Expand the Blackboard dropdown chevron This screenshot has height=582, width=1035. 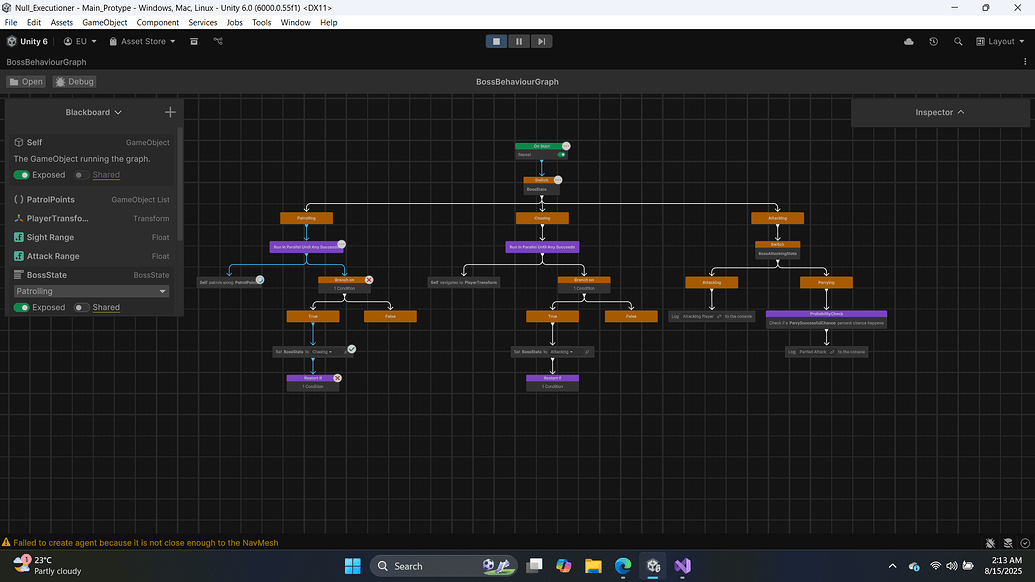(x=118, y=112)
